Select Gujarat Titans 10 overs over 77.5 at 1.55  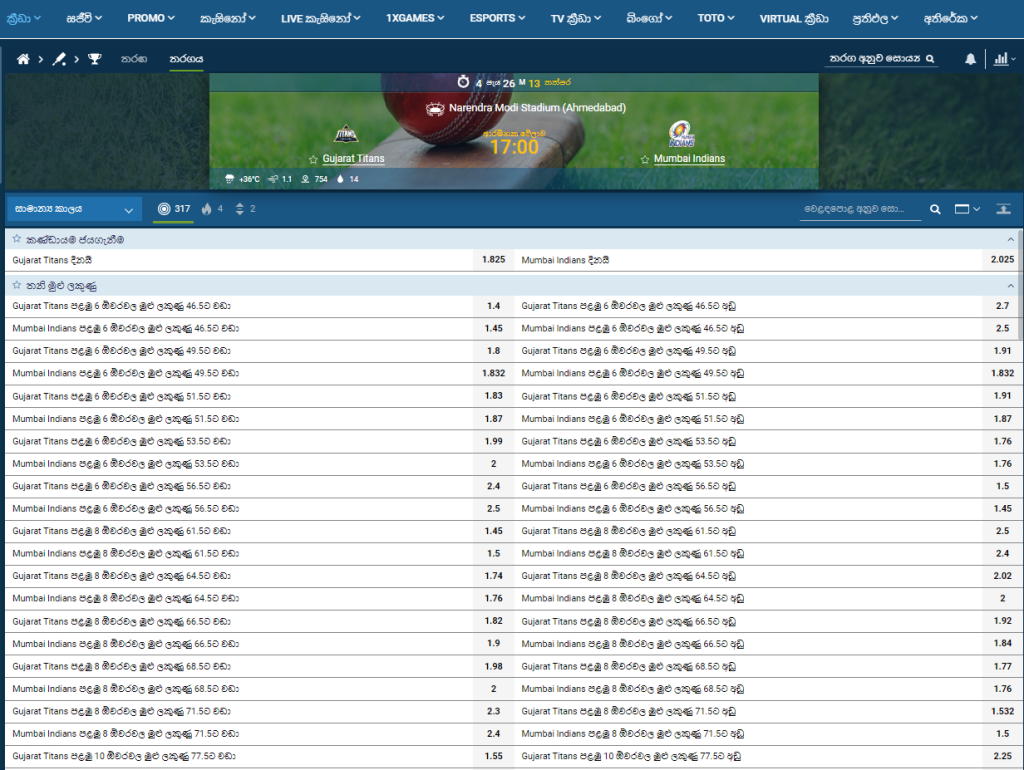[x=494, y=756]
